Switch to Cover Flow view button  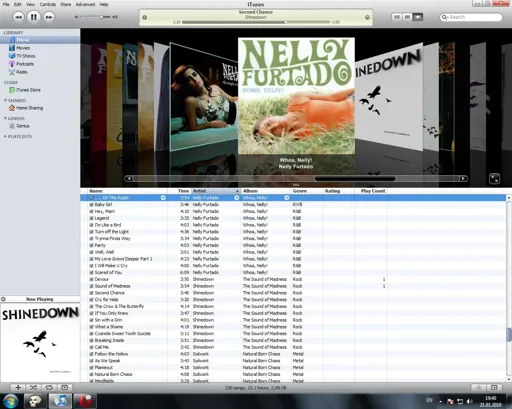(418, 17)
